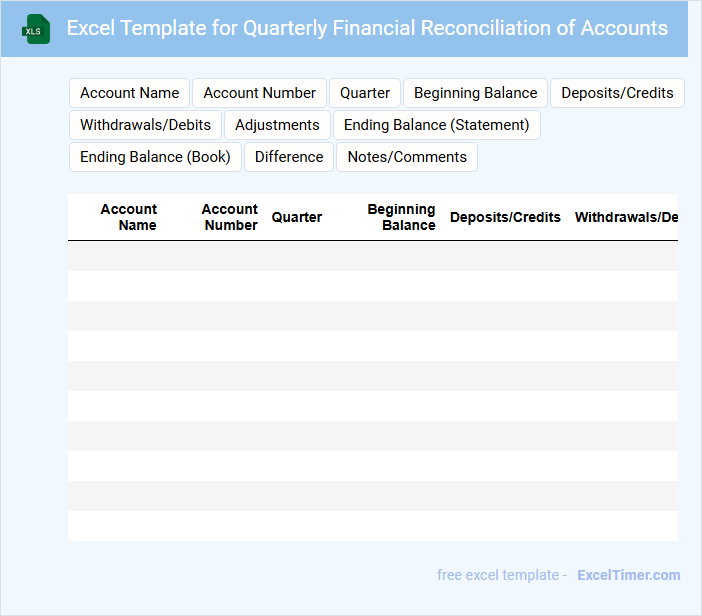Click the Account Number column header

(230, 217)
